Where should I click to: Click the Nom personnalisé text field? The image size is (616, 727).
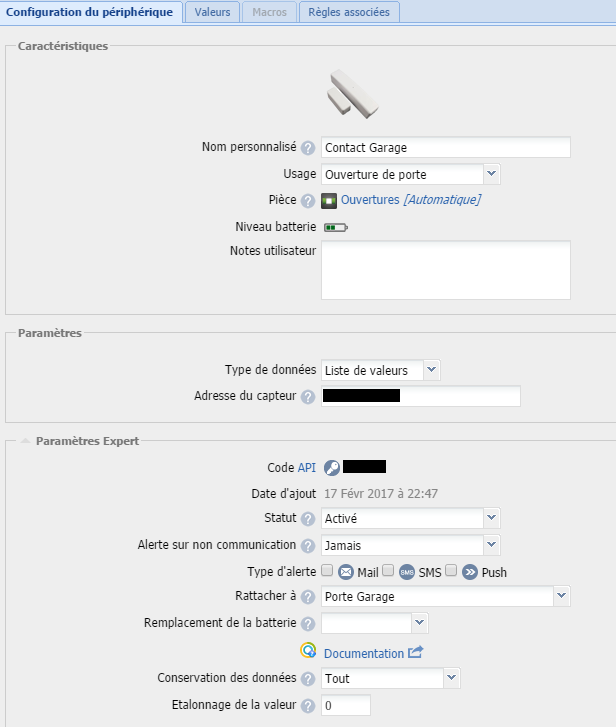coord(445,148)
